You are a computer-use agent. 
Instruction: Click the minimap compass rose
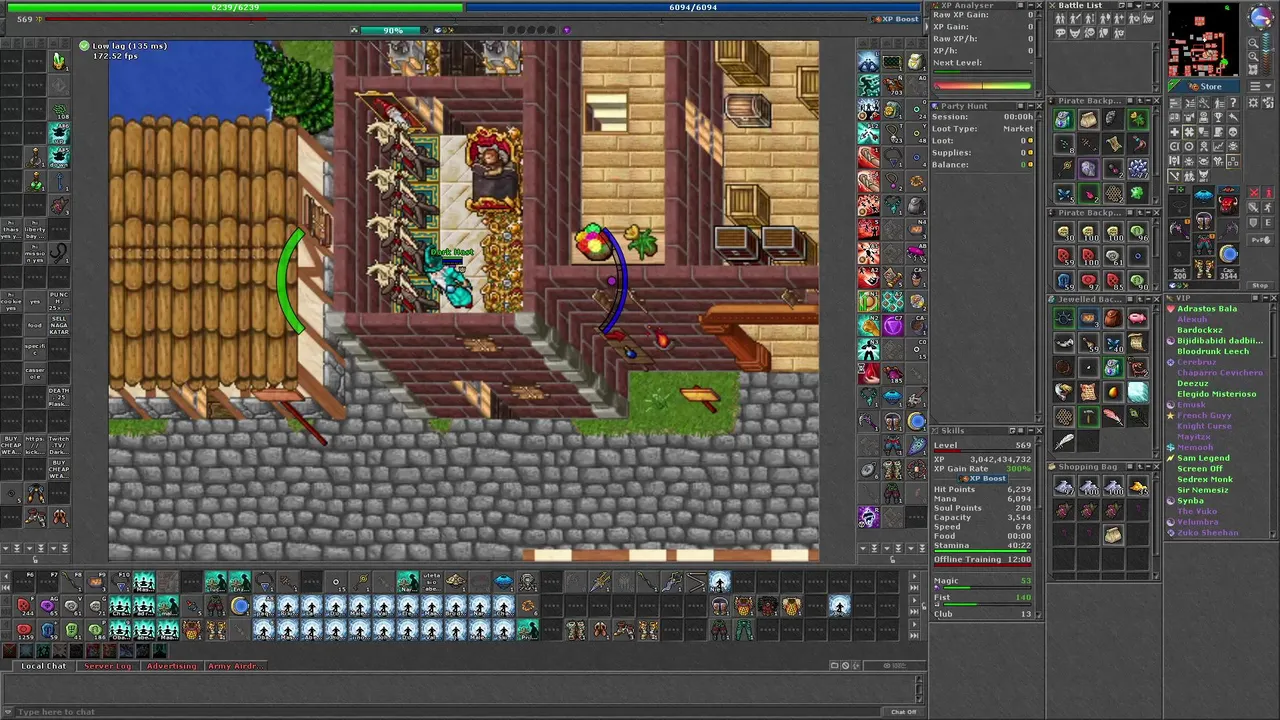1261,17
